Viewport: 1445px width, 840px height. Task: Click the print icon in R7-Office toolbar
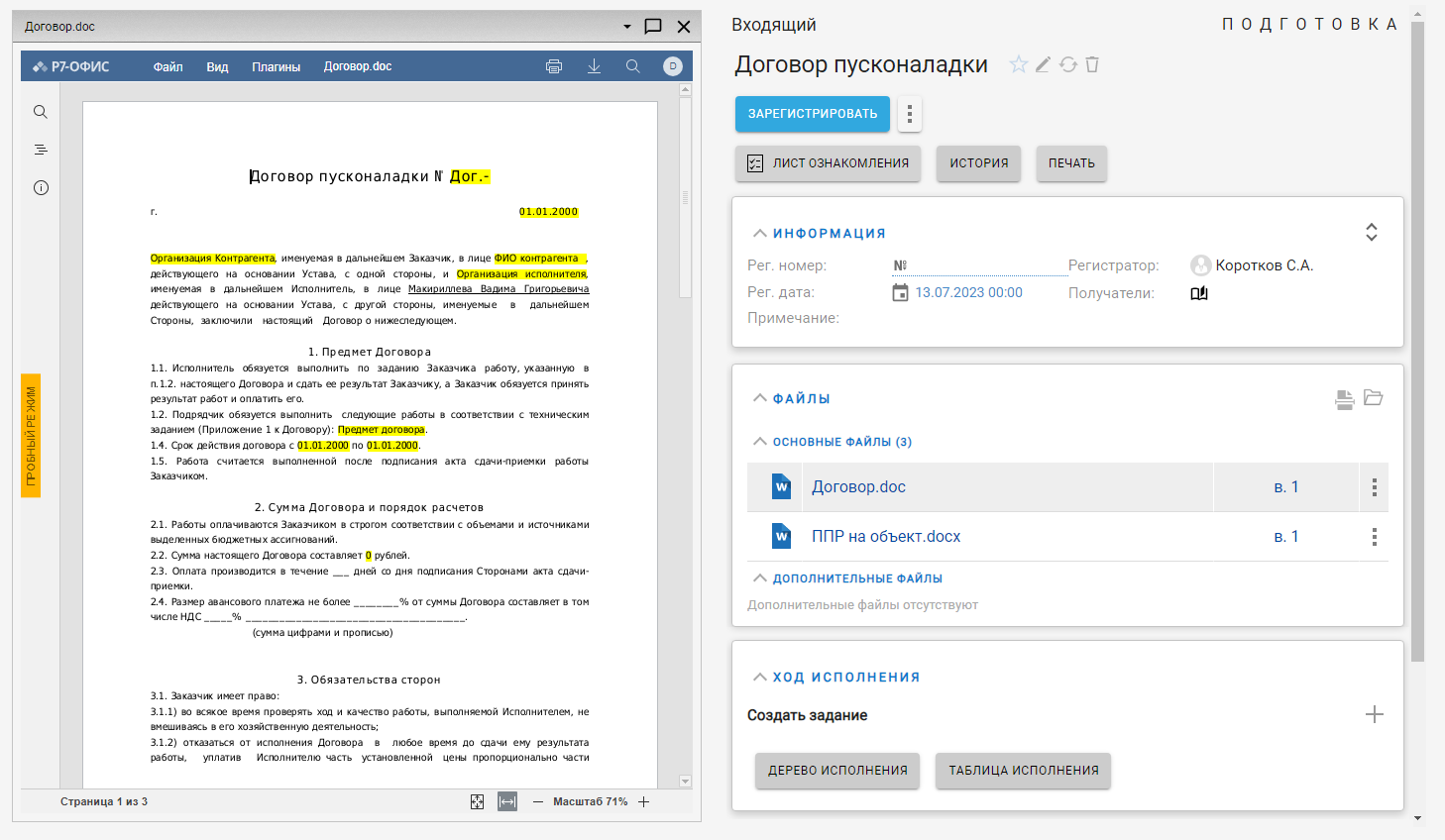pos(554,66)
